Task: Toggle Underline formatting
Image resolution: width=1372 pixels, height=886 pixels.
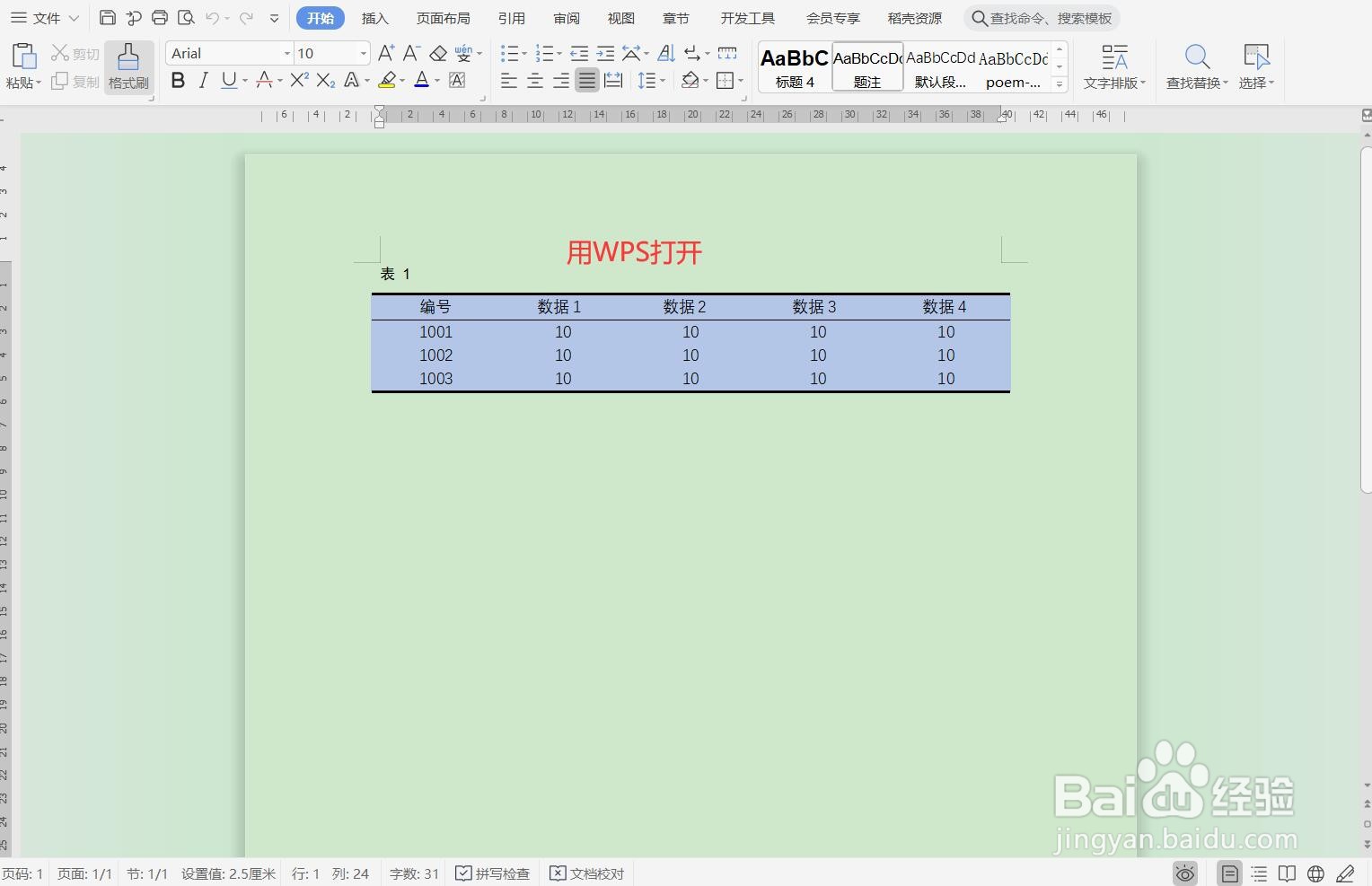Action: tap(229, 81)
